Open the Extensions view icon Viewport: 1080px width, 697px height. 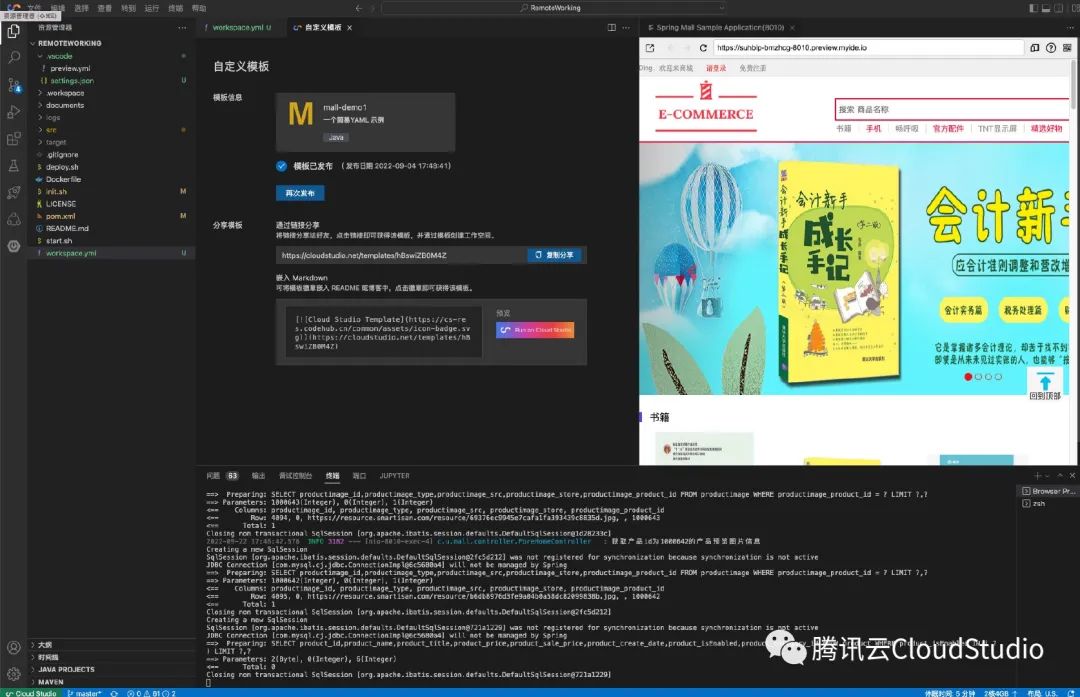pyautogui.click(x=13, y=139)
